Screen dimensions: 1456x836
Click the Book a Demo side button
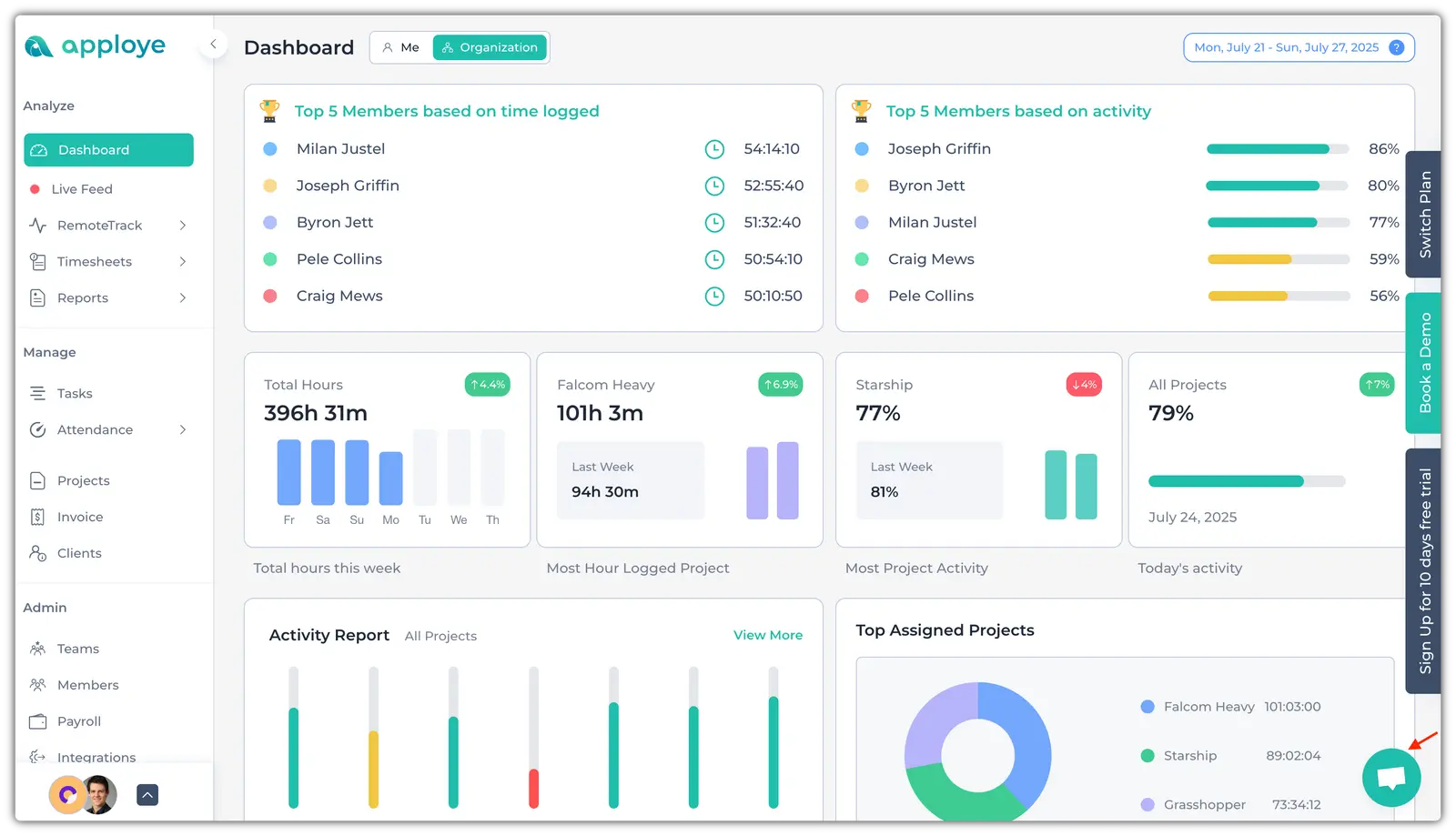pyautogui.click(x=1424, y=363)
